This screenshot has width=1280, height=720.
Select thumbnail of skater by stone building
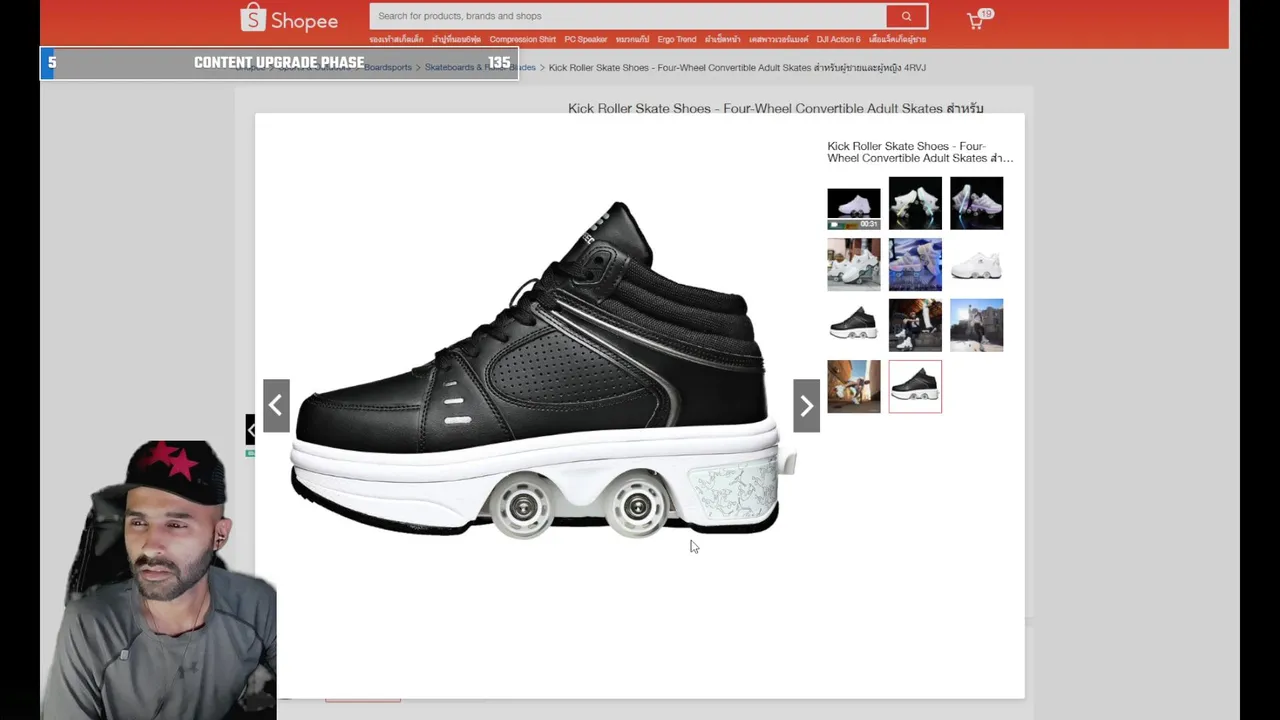976,325
